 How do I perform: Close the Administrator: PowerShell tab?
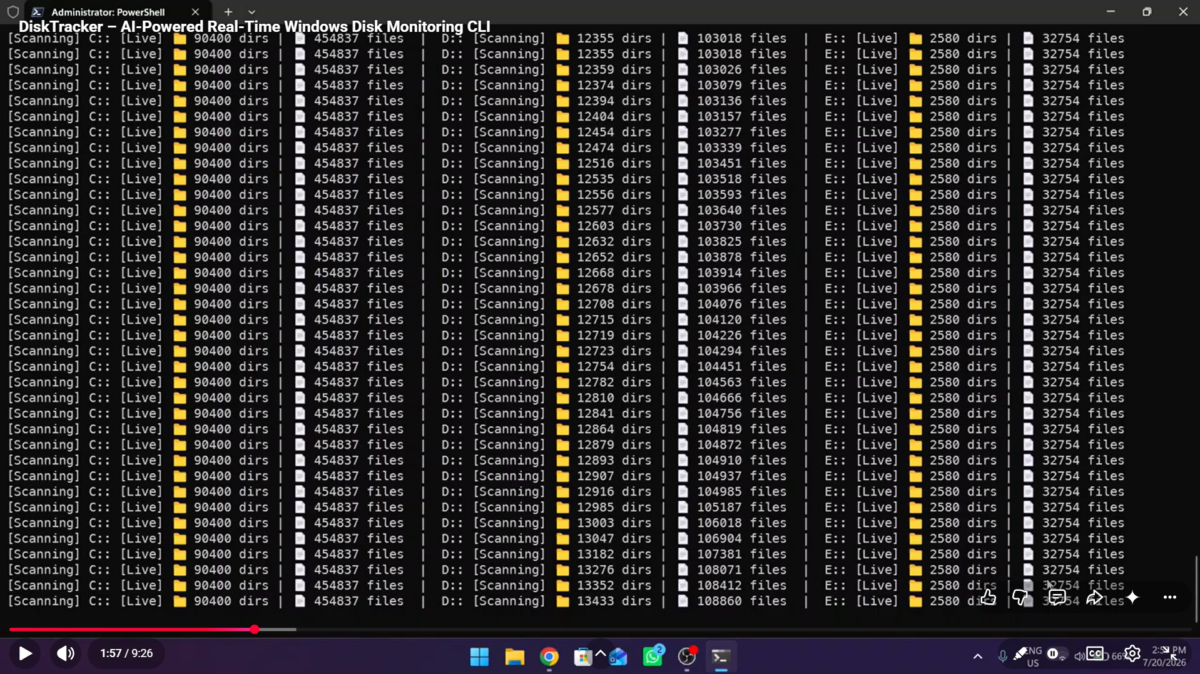tap(195, 12)
